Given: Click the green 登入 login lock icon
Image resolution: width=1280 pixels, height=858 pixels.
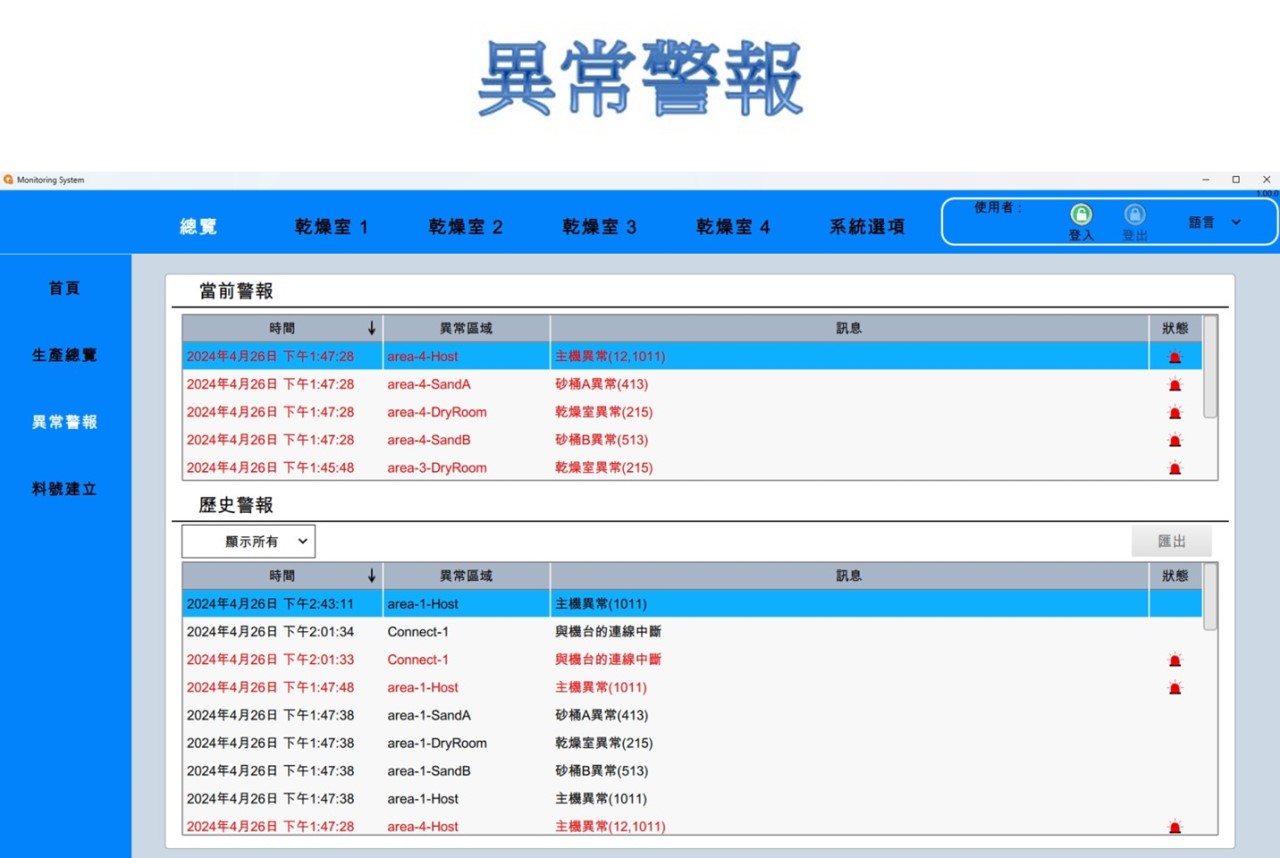Looking at the screenshot, I should pyautogui.click(x=1081, y=215).
